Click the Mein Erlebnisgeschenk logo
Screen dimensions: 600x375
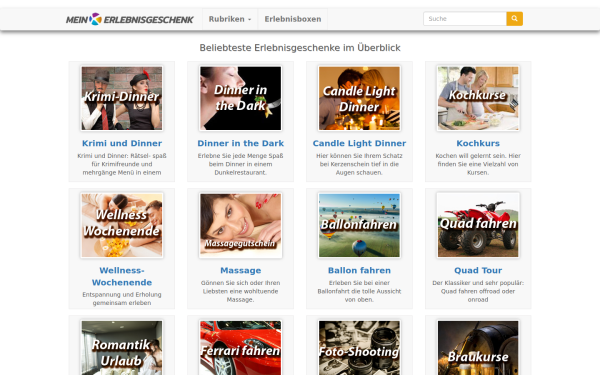129,19
